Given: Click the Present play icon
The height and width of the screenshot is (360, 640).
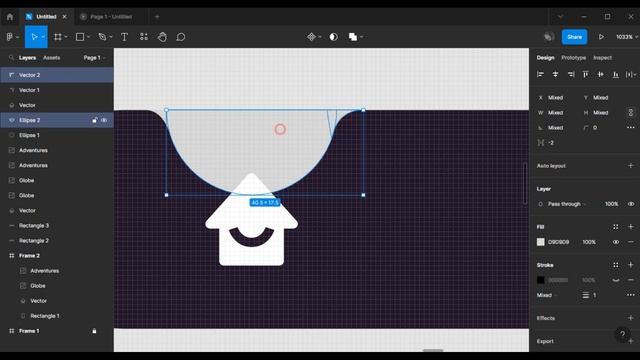Looking at the screenshot, I should point(601,37).
